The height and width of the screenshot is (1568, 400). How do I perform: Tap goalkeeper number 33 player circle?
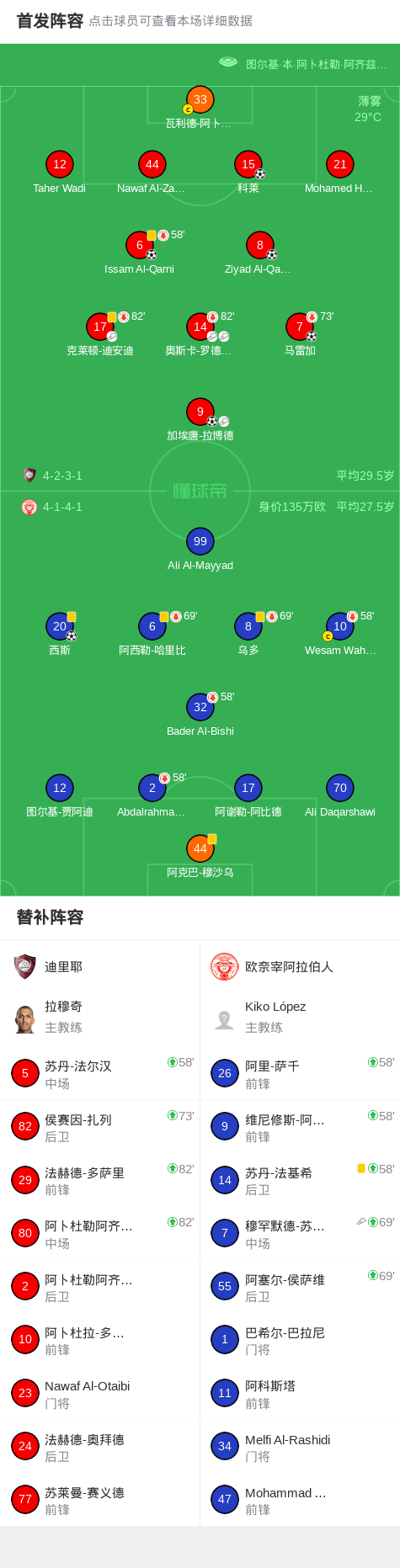click(x=200, y=99)
